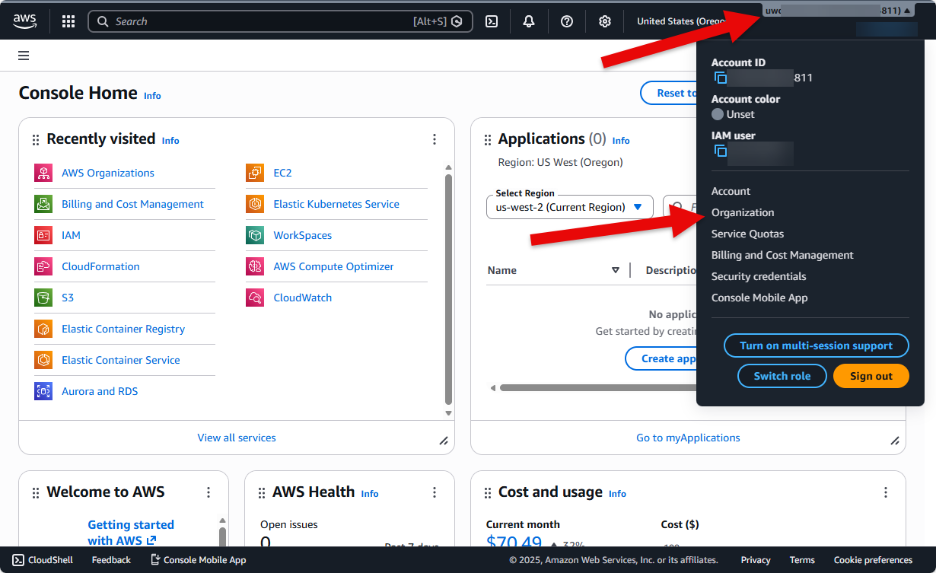Click the AWS logo
Screen dimensions: 936x573
24,21
